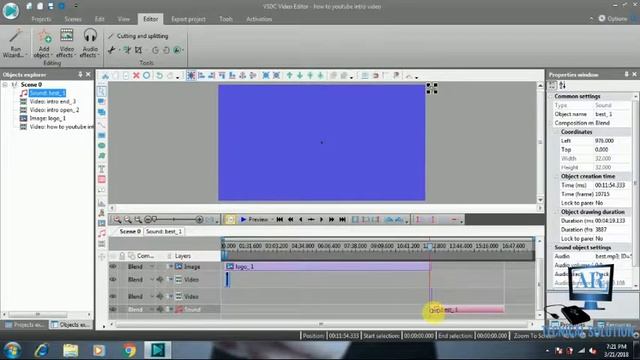The image size is (640, 360).
Task: Collapse the Object creation time group
Action: pyautogui.click(x=556, y=176)
